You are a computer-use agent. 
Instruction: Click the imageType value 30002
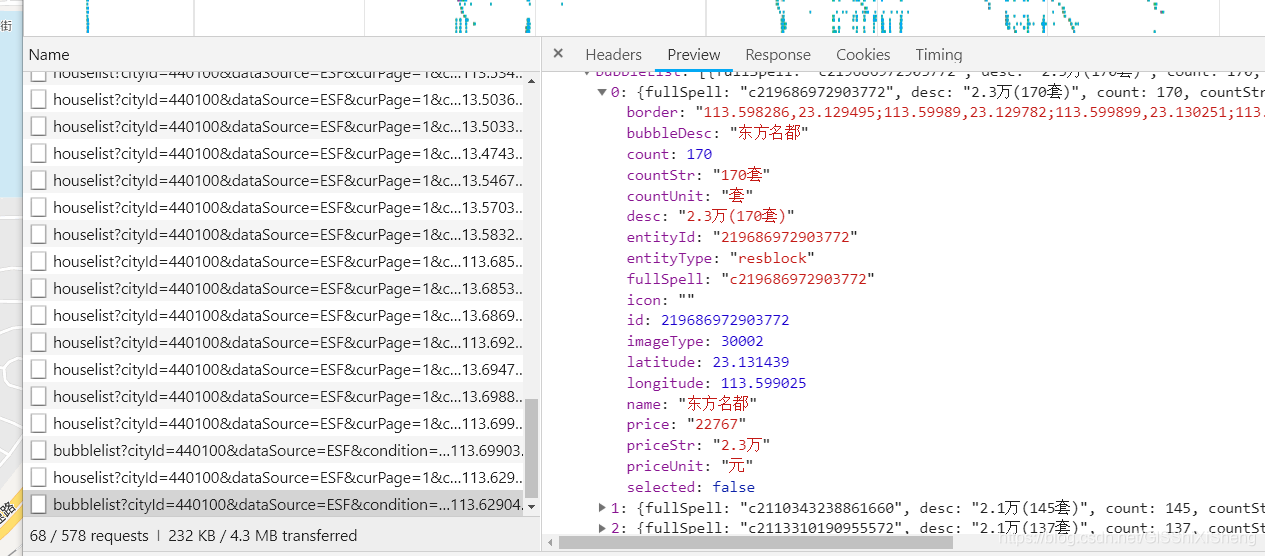click(741, 342)
